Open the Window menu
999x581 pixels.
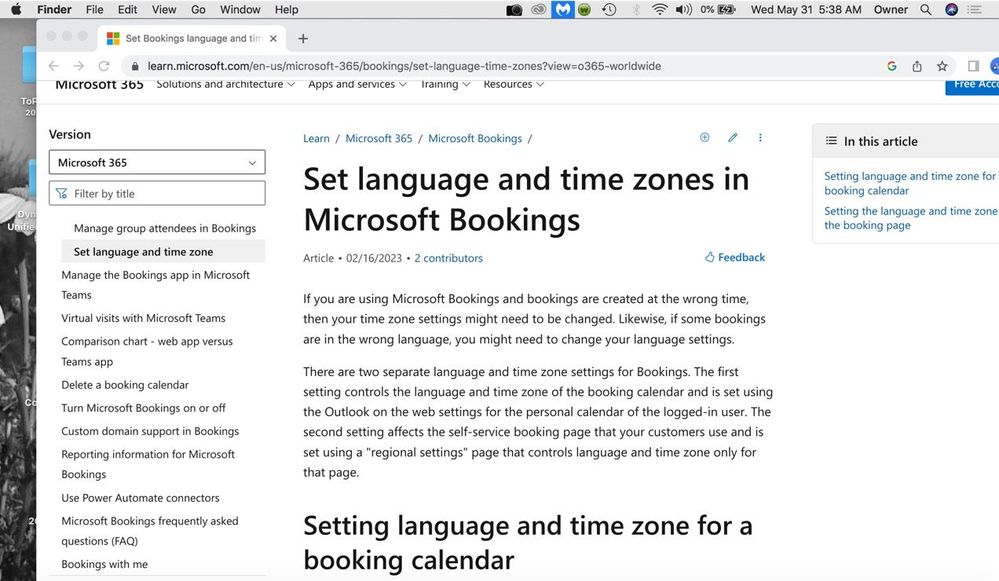coord(240,10)
